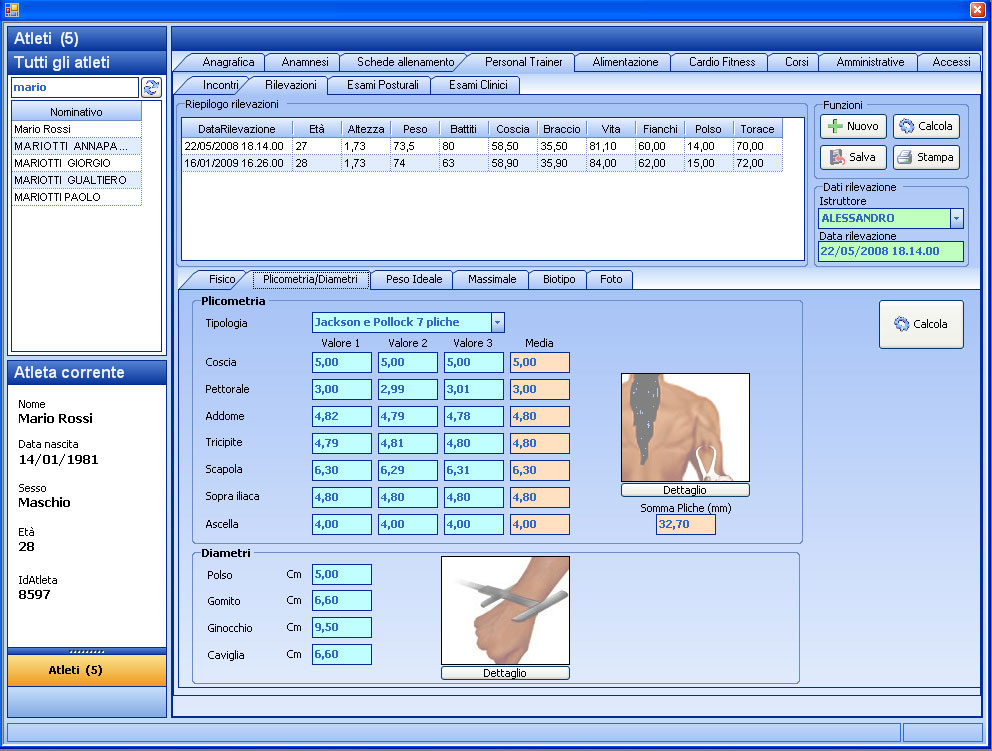Select the Peso Ideale tab
Viewport: 992px width, 751px height.
pos(414,280)
